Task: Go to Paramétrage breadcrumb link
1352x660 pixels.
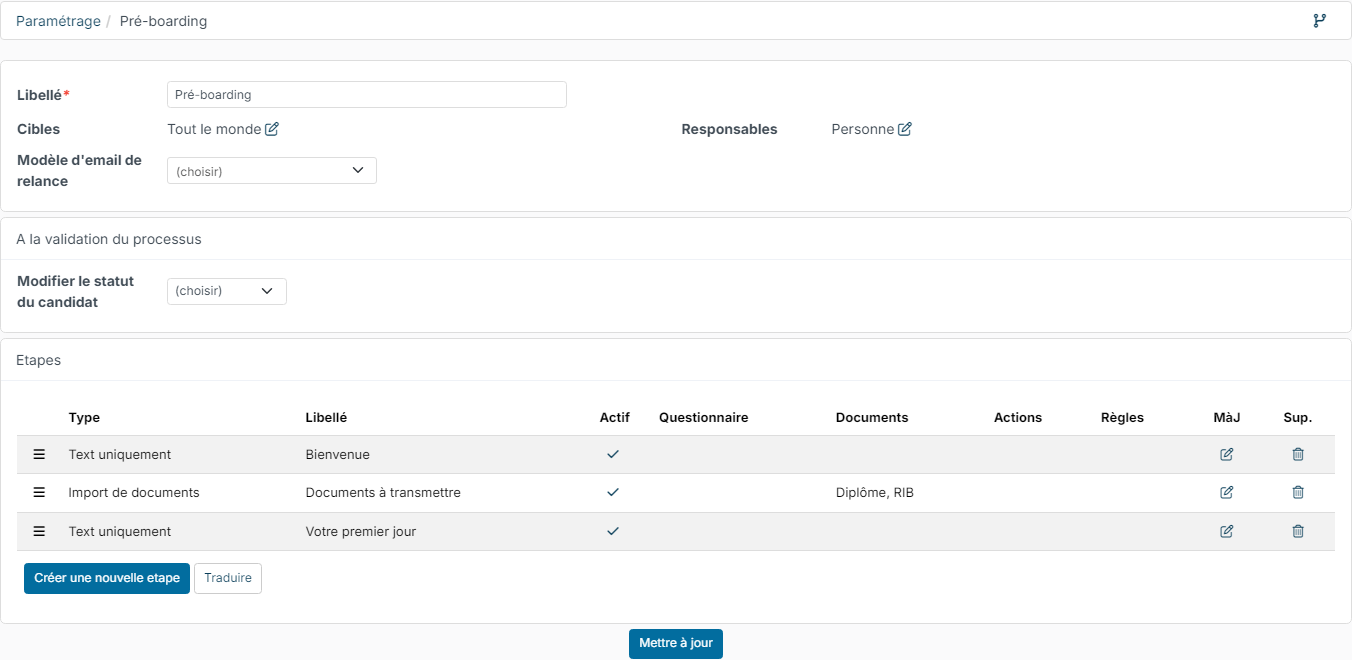Action: pos(58,21)
